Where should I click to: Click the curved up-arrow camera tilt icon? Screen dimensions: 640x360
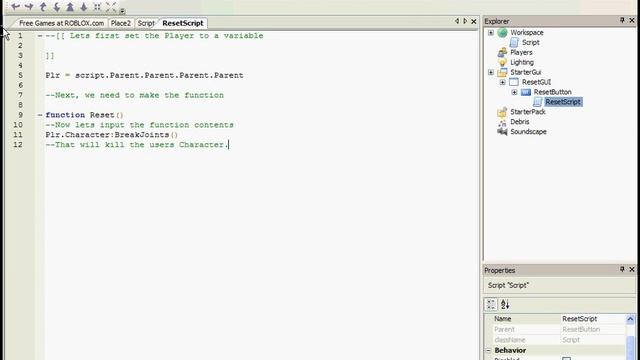[43, 7]
